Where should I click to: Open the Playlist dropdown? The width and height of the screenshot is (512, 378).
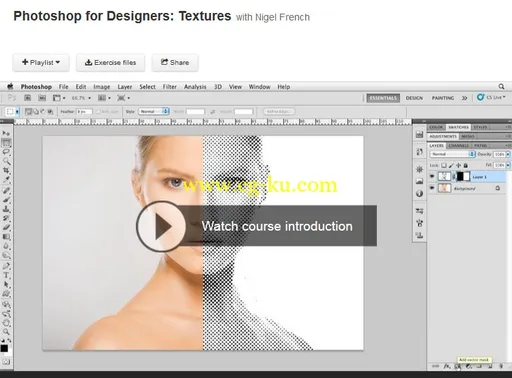click(41, 62)
